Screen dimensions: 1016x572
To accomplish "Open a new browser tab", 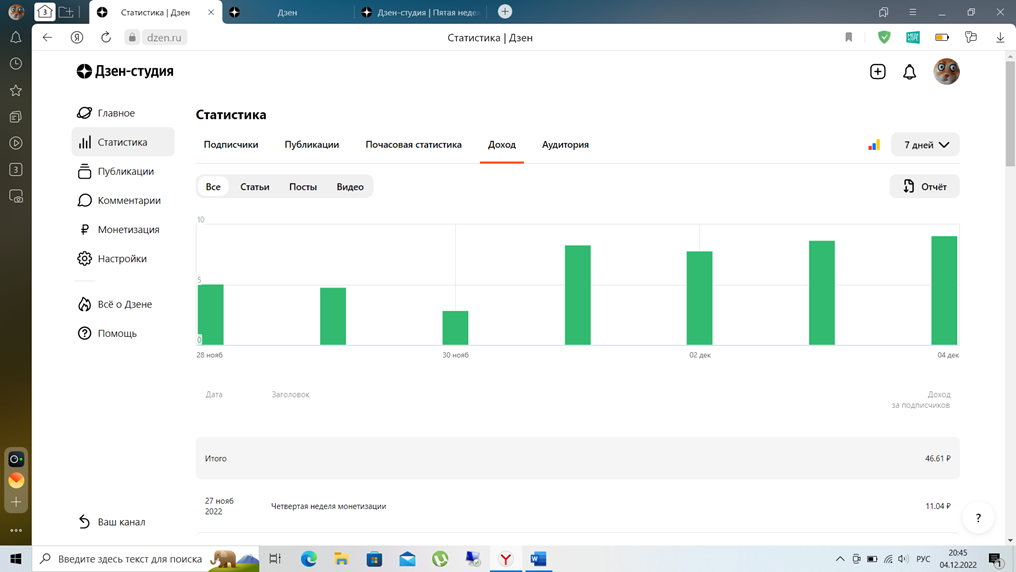I will (505, 12).
